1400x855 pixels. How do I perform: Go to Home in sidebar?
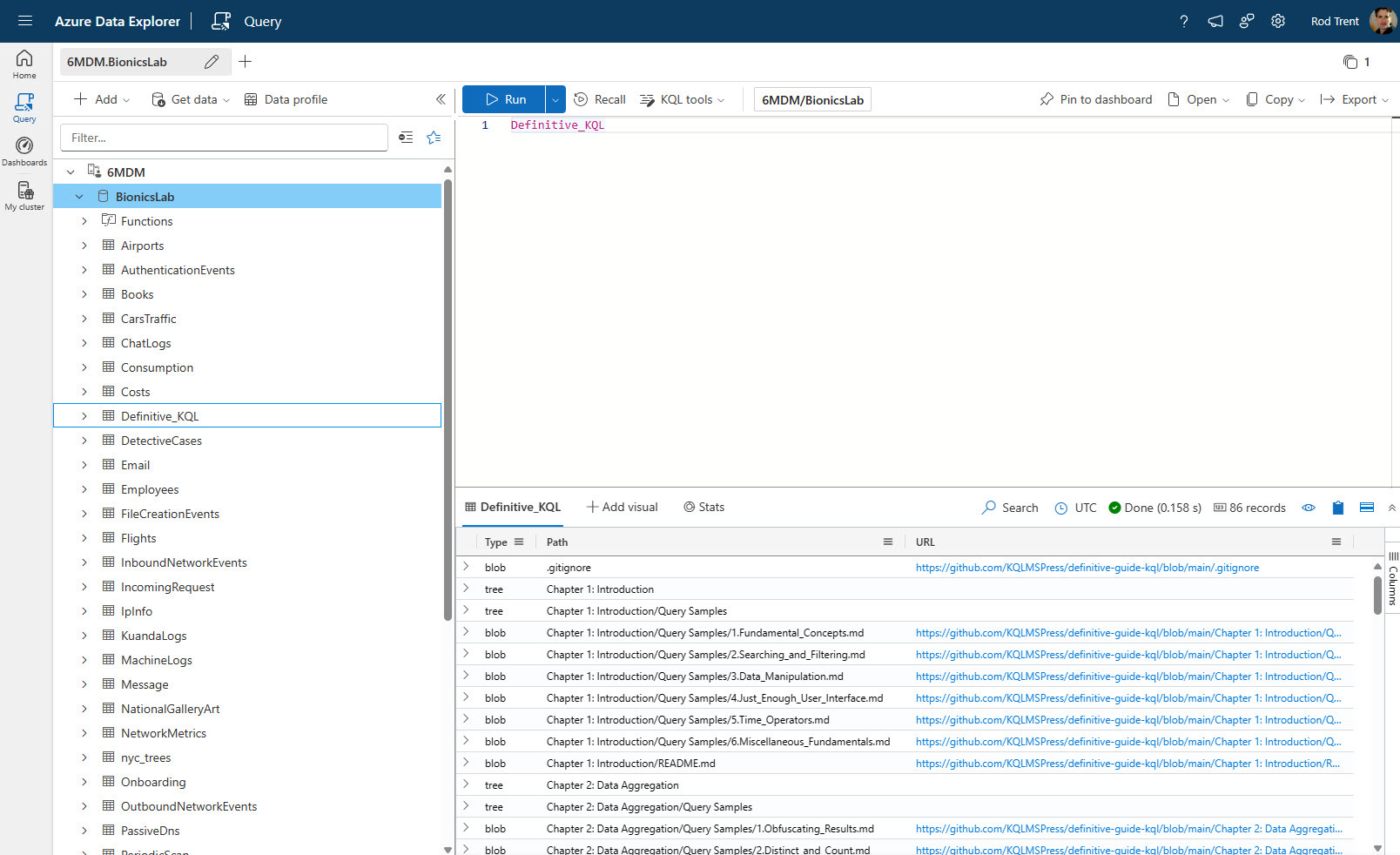24,64
